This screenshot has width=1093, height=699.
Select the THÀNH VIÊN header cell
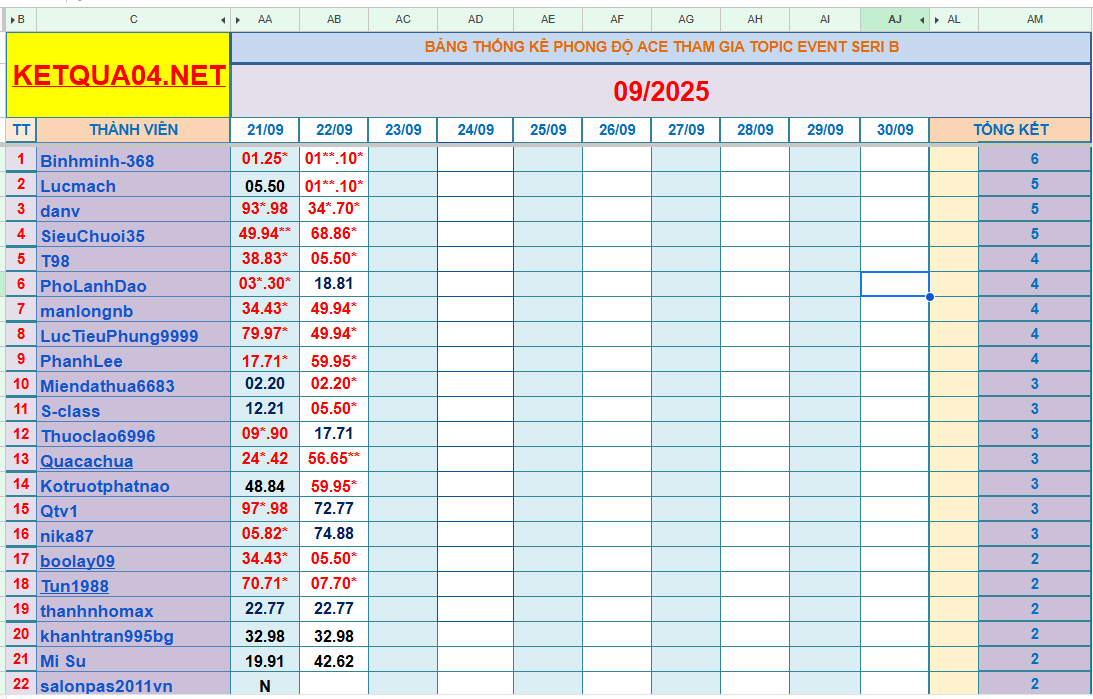(x=133, y=130)
